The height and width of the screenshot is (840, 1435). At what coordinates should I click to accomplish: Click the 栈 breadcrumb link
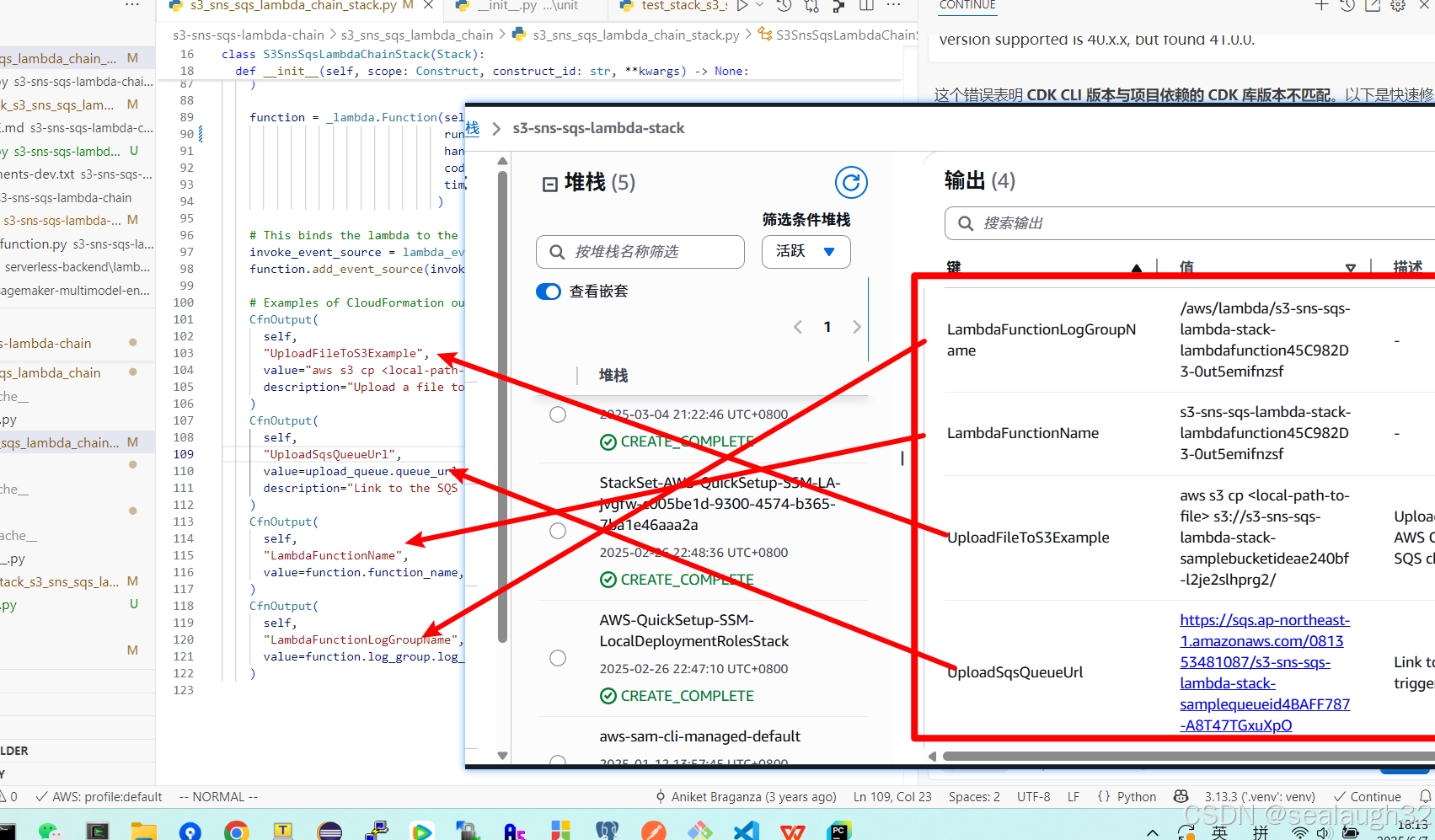472,128
